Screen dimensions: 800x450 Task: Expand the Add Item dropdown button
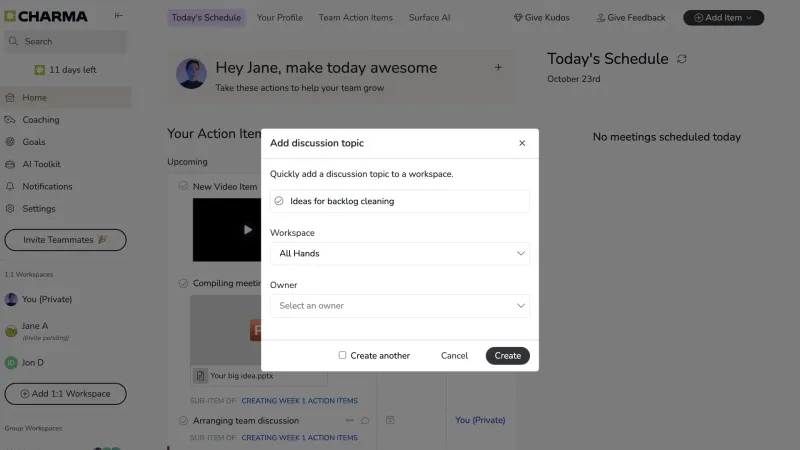[723, 18]
